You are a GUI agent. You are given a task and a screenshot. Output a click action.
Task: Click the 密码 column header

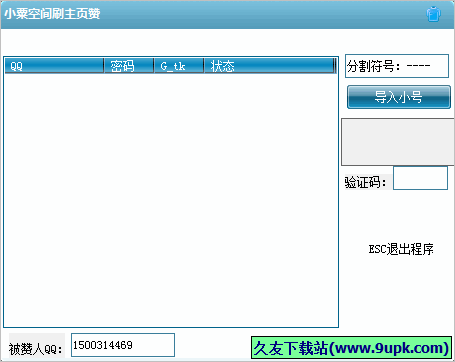pyautogui.click(x=129, y=66)
